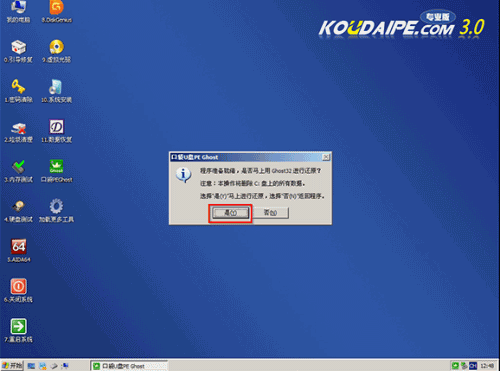Screen dimensions: 500x371
Task: Confirm restore with the 是(Y) button
Action: (x=230, y=213)
